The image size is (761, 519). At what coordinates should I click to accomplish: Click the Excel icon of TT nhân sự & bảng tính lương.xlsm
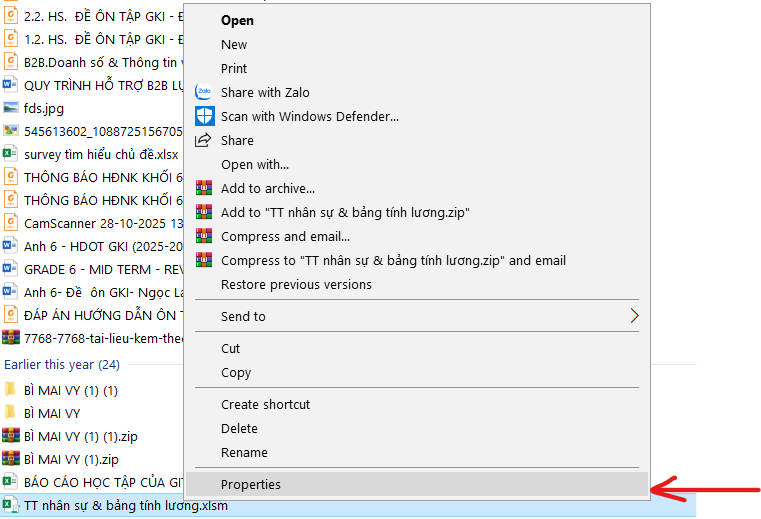coord(11,505)
